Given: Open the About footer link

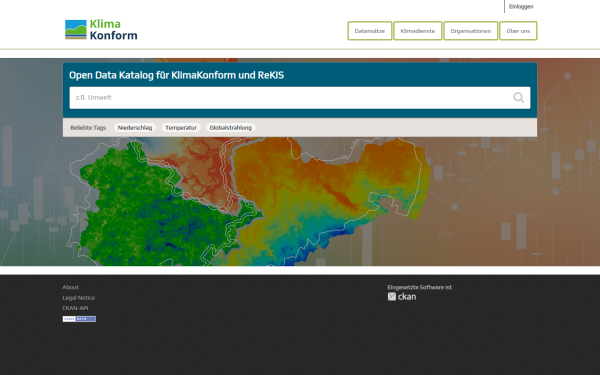Looking at the screenshot, I should pyautogui.click(x=70, y=287).
